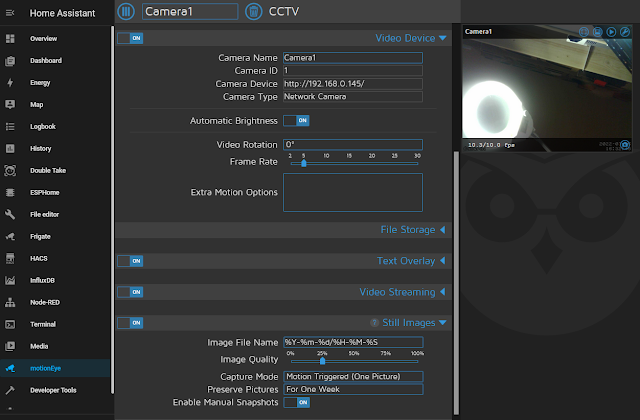Image resolution: width=640 pixels, height=420 pixels.
Task: Click the 20 mark on Frame Rate slider
Action: (372, 156)
